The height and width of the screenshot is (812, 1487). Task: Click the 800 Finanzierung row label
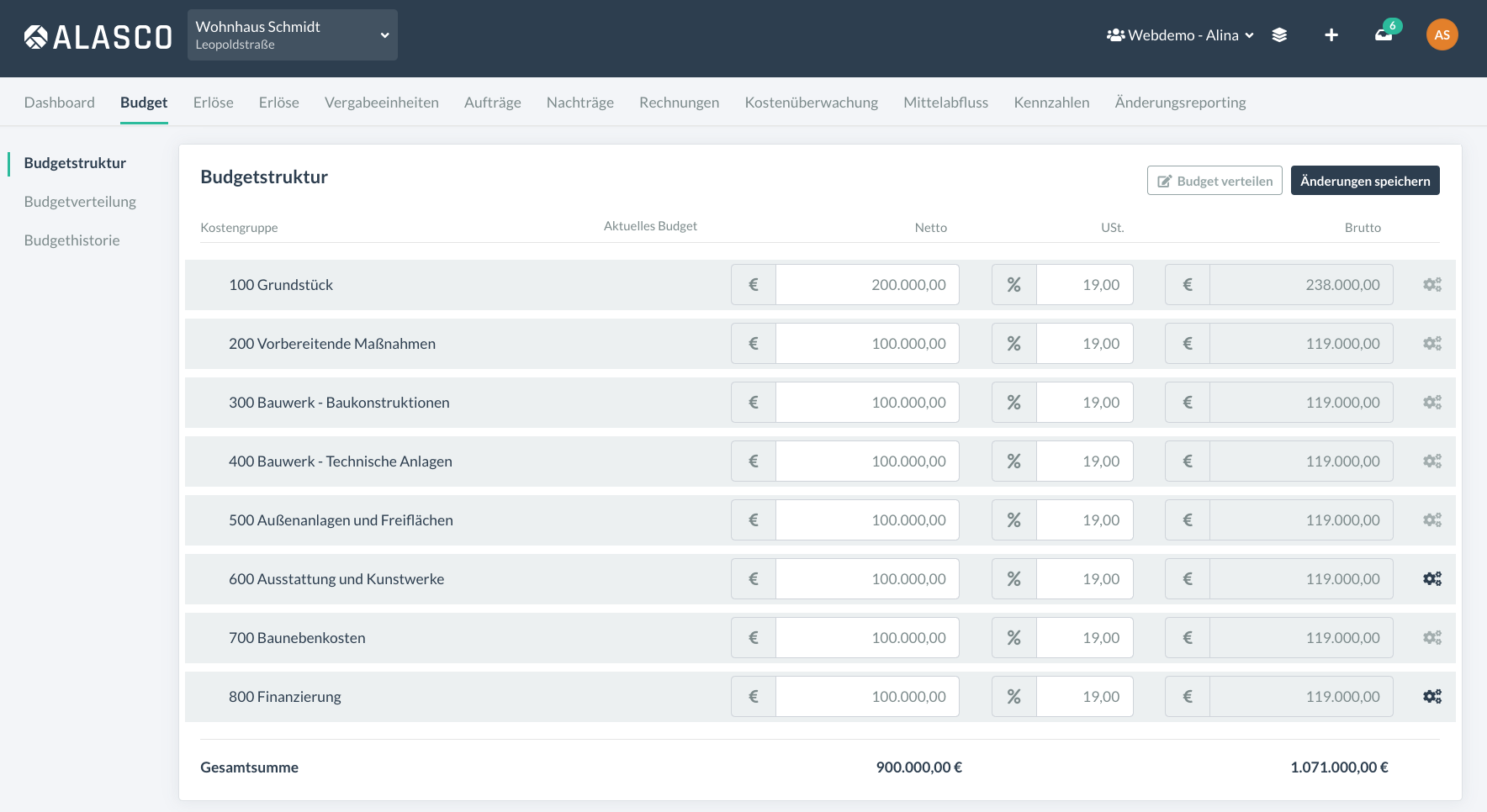click(x=285, y=697)
